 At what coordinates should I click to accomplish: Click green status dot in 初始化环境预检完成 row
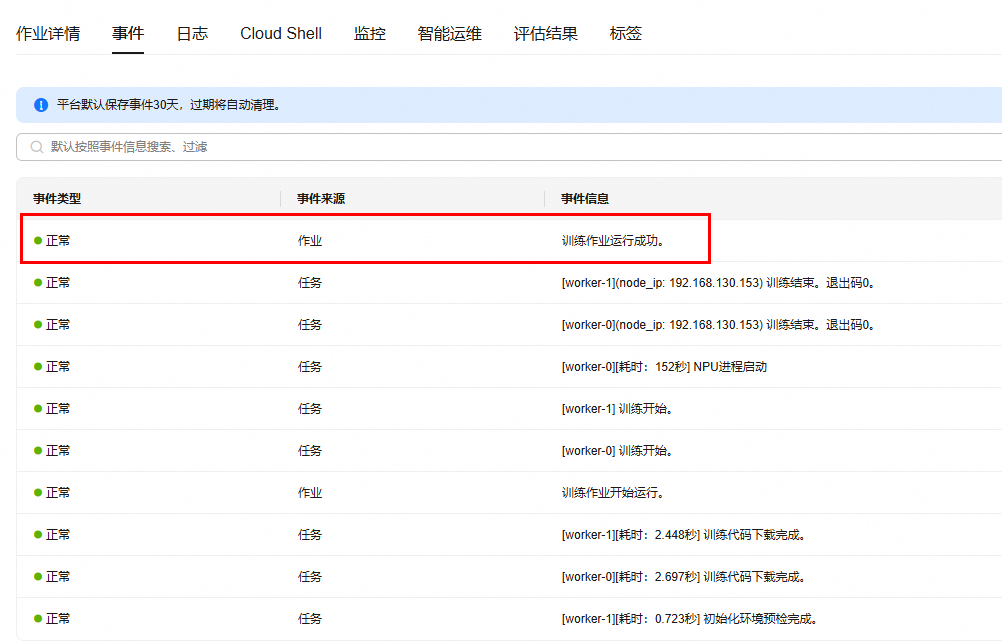point(38,618)
